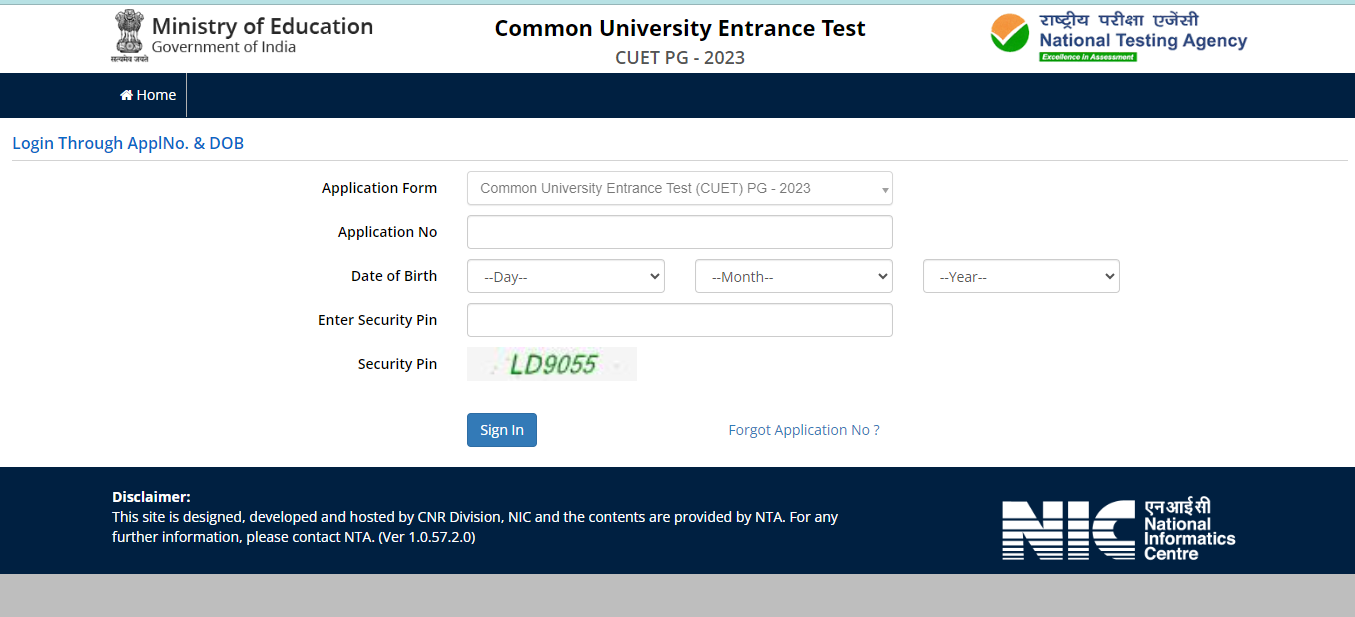The width and height of the screenshot is (1355, 617).
Task: Expand the Month dropdown for date of birth
Action: click(x=794, y=276)
